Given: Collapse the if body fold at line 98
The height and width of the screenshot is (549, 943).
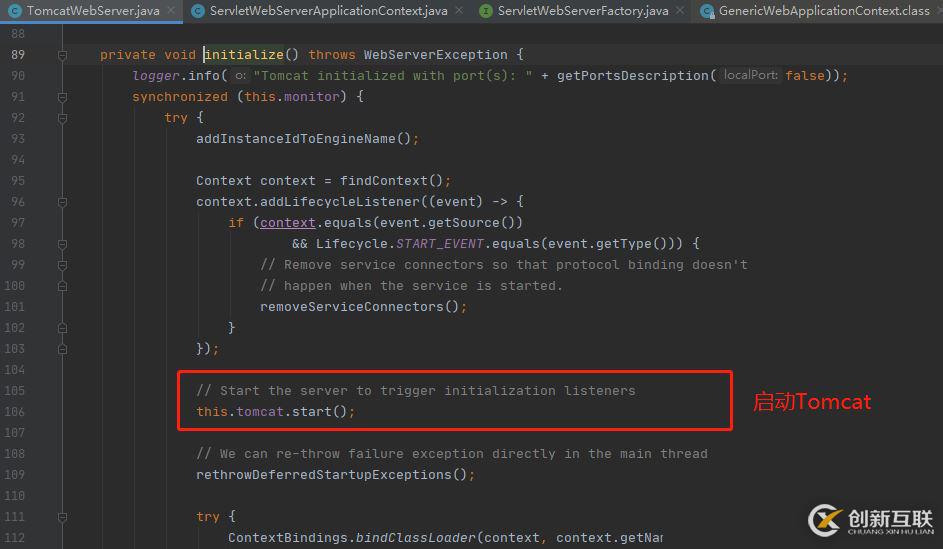Looking at the screenshot, I should point(62,244).
